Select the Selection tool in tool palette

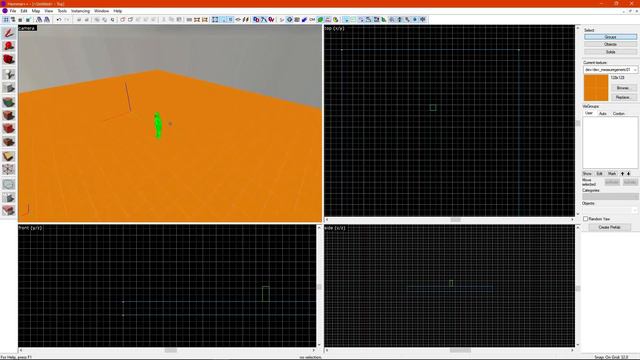tap(9, 33)
